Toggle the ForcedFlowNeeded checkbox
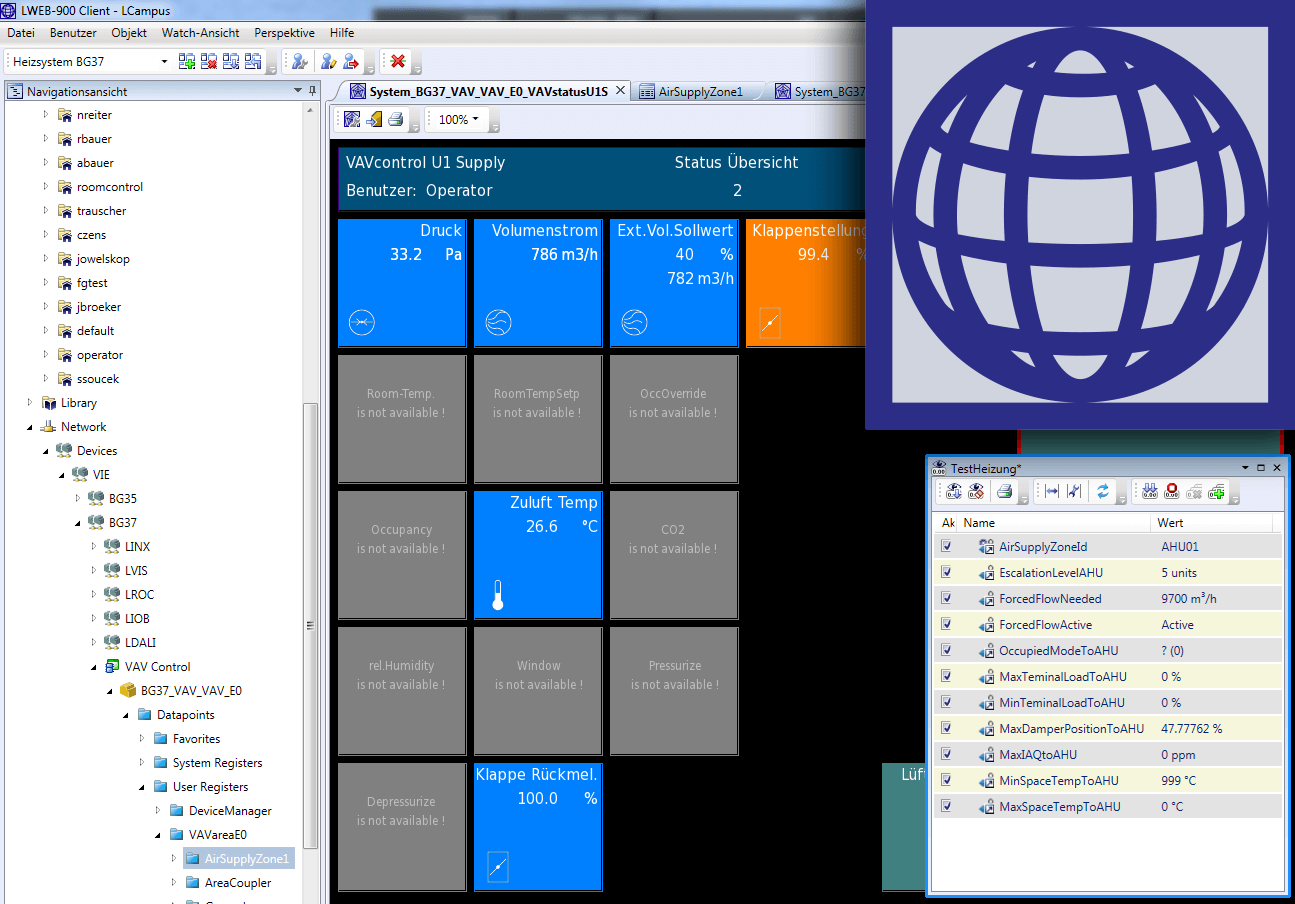Image resolution: width=1295 pixels, height=904 pixels. [946, 598]
